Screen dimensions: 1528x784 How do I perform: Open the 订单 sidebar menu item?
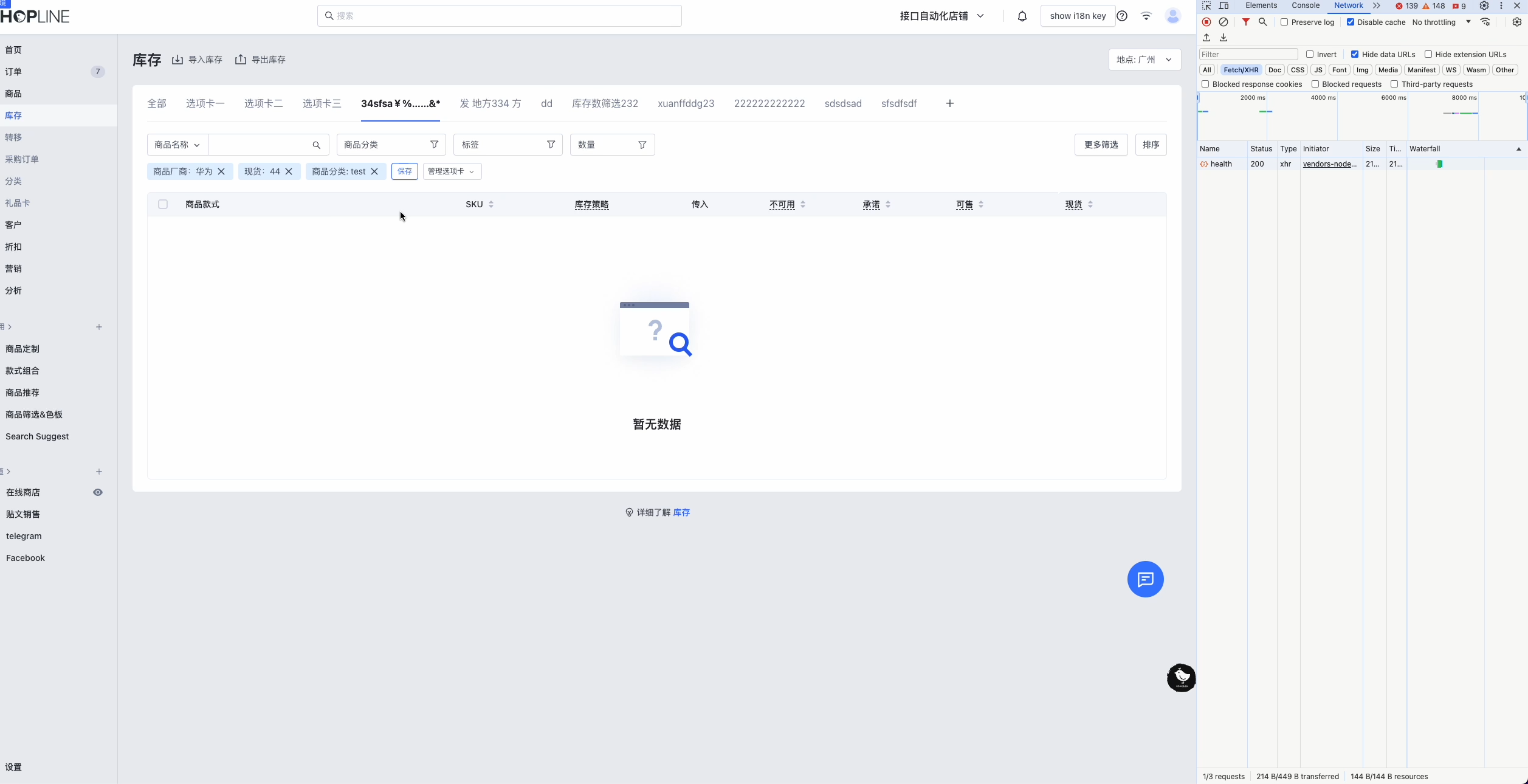[13, 72]
